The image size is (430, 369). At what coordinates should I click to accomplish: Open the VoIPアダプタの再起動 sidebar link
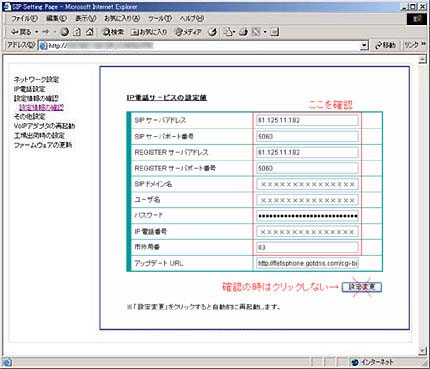click(44, 126)
